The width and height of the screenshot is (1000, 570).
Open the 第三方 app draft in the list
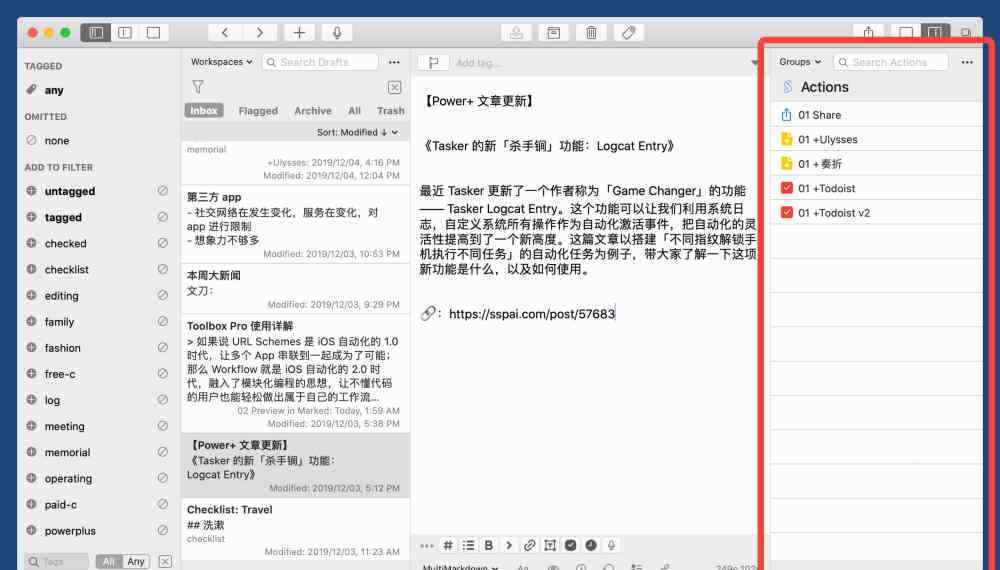pos(295,224)
